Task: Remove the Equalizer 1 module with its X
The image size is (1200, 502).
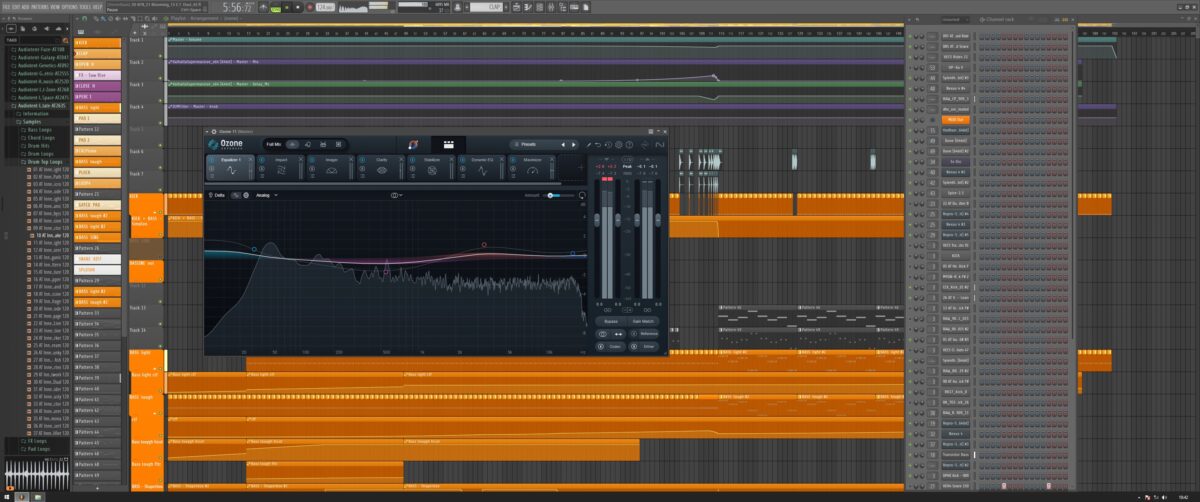Action: pos(250,159)
